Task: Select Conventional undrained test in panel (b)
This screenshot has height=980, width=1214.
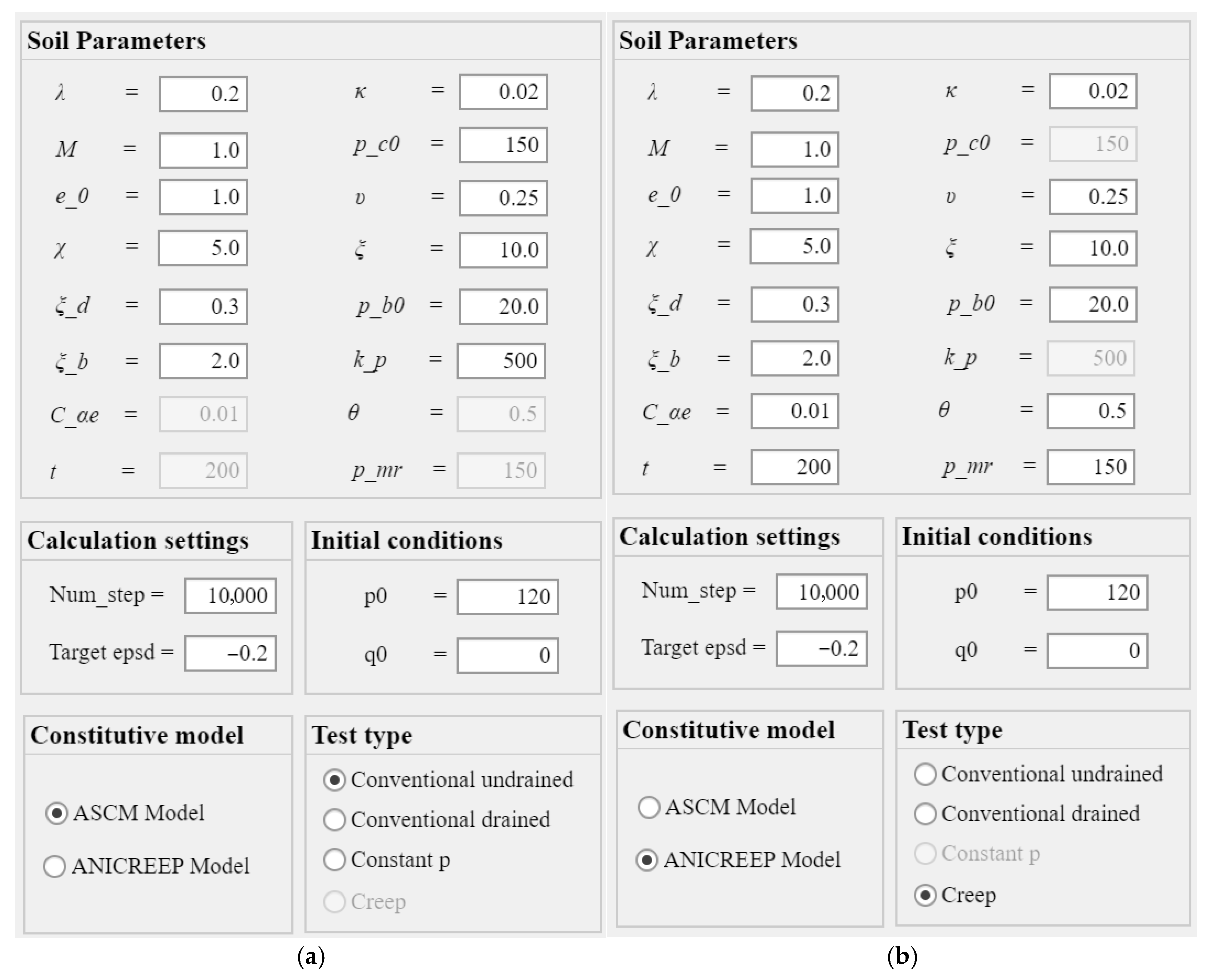Action: pos(925,774)
